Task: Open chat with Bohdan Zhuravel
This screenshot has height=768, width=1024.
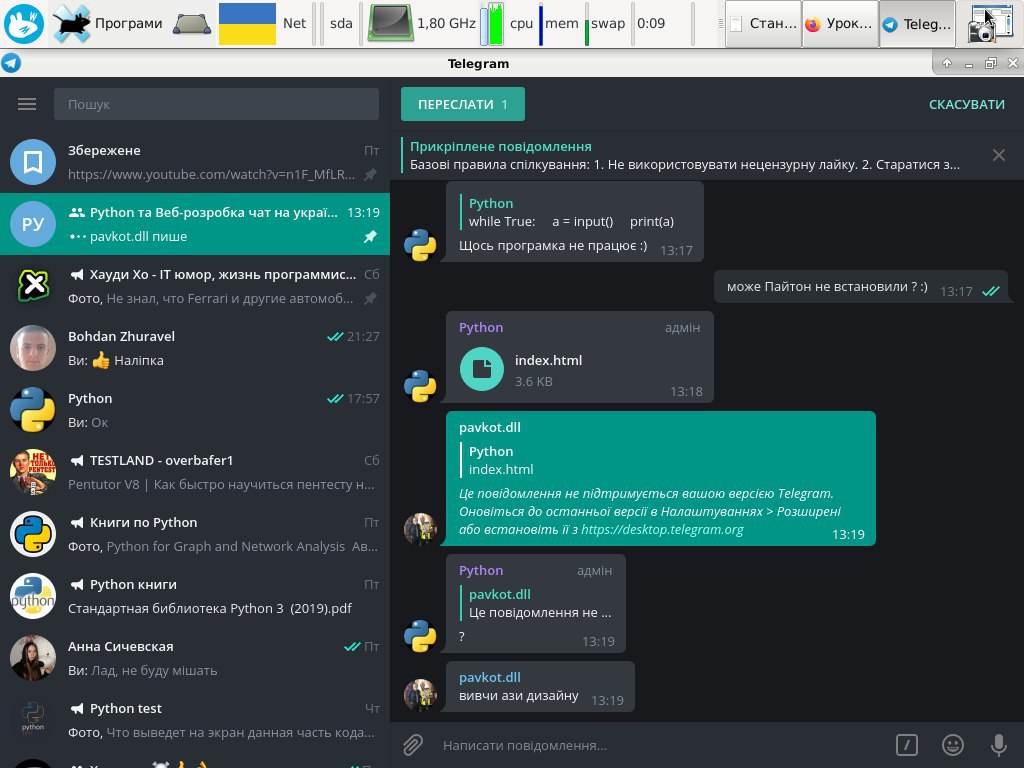Action: click(x=195, y=348)
